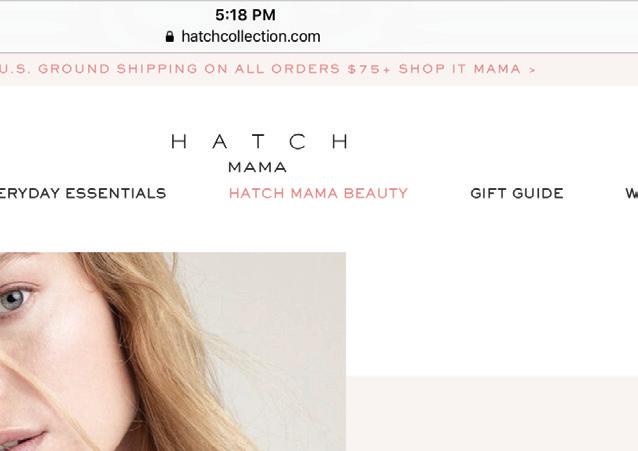Select the Hatch Mama Beauty menu item
The width and height of the screenshot is (638, 451).
(x=318, y=193)
